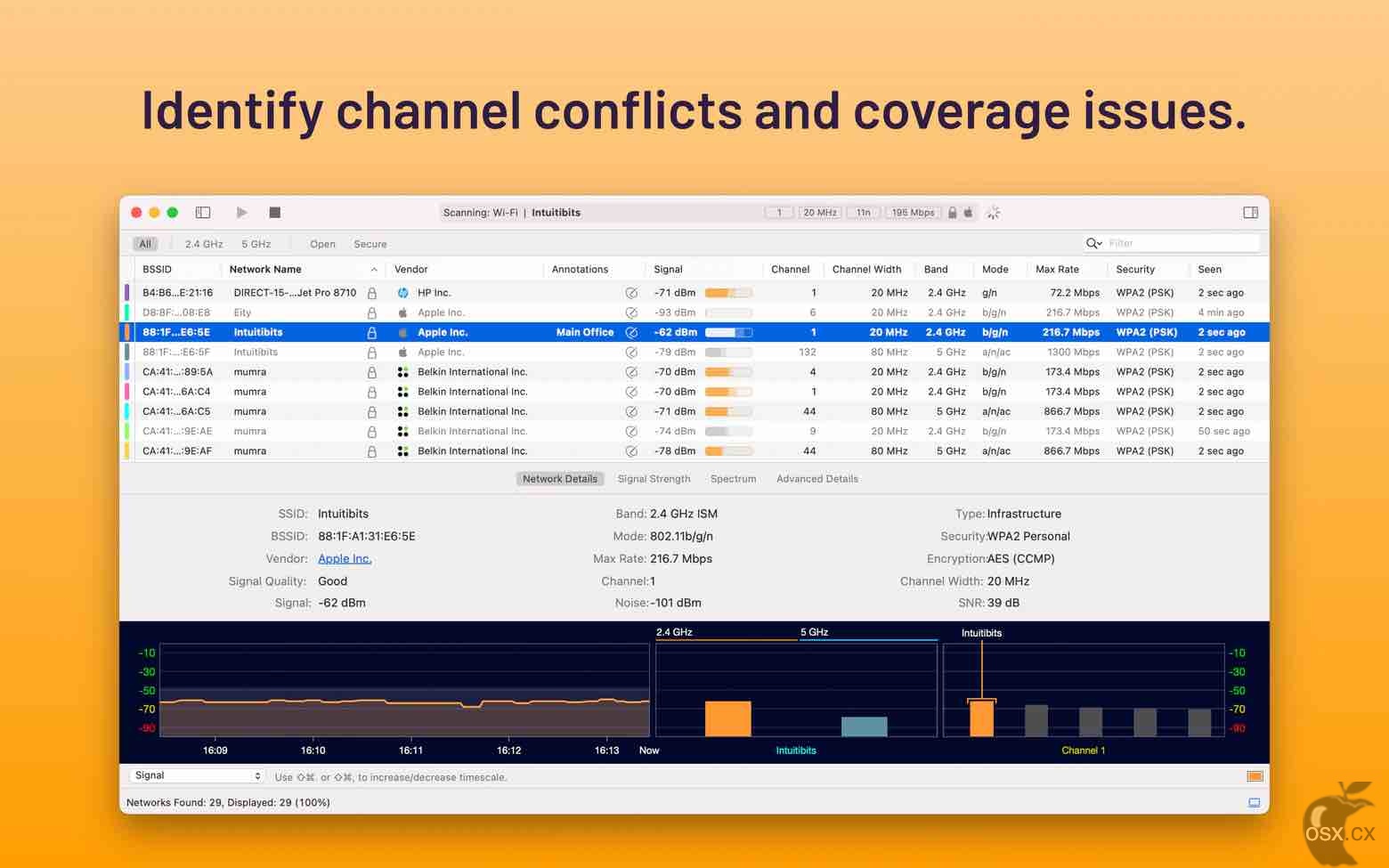Select Intuitibits 88:1F:...:E6:5F 5 GHz row
Viewport: 1389px width, 868px height.
(x=694, y=353)
